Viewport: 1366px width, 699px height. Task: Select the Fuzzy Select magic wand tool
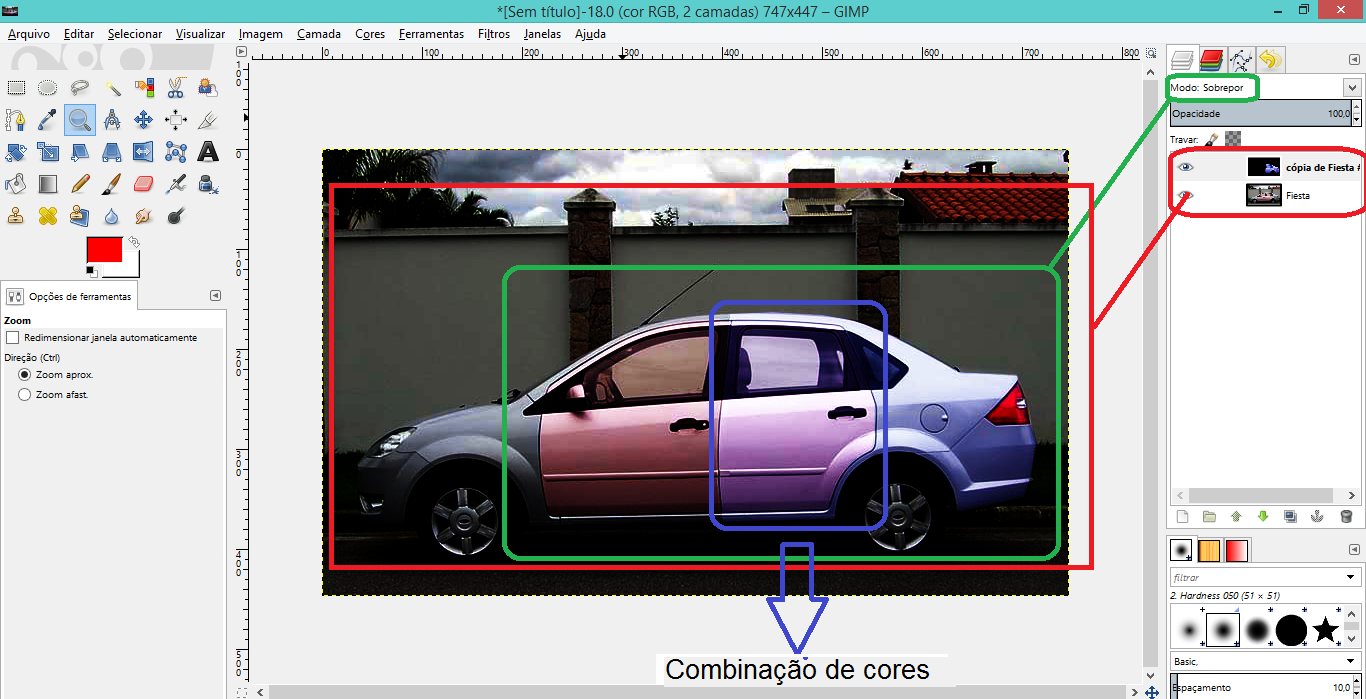[112, 88]
